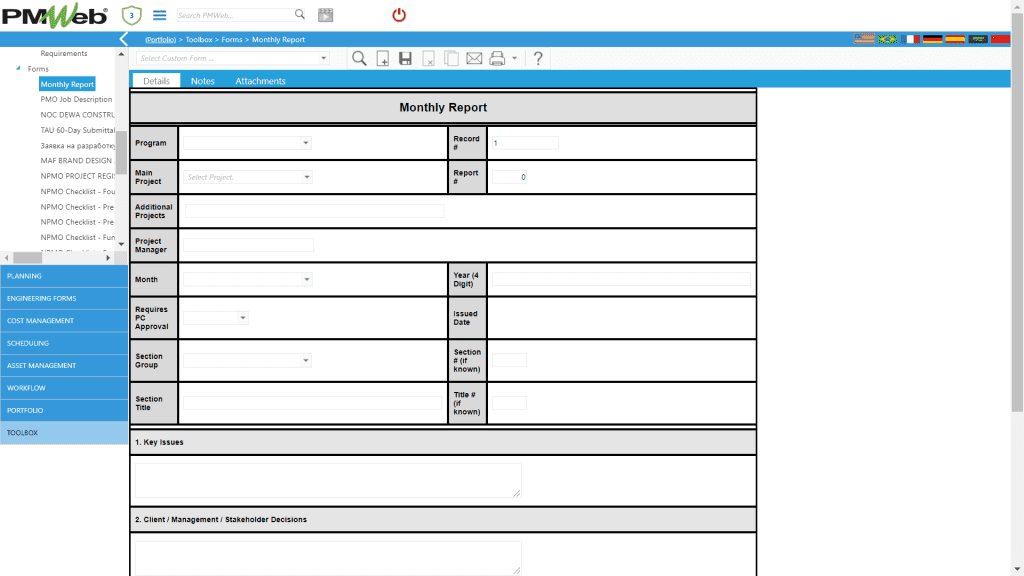
Task: Switch language with the Spanish flag
Action: [955, 39]
